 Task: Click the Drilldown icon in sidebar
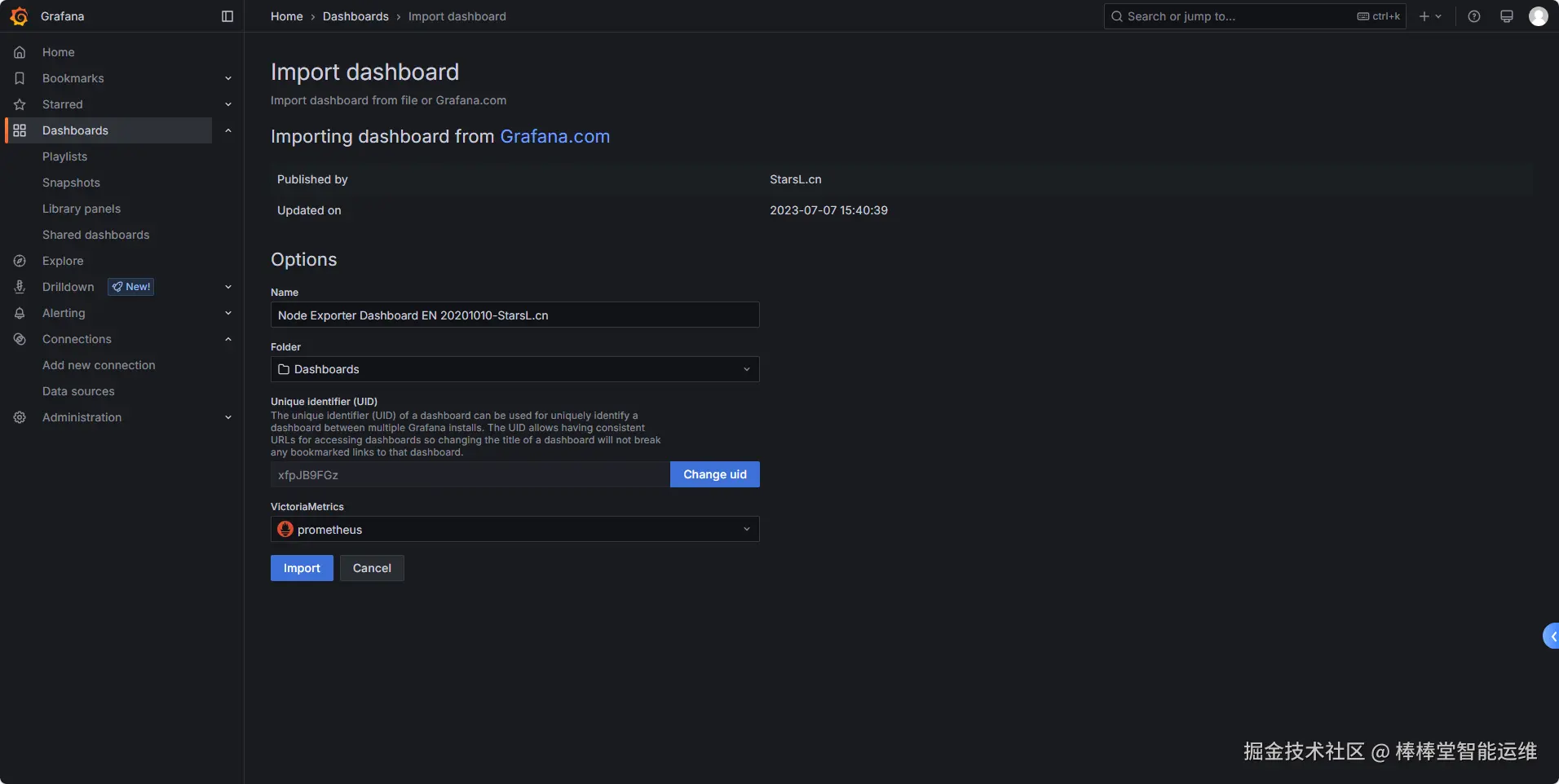click(x=20, y=287)
